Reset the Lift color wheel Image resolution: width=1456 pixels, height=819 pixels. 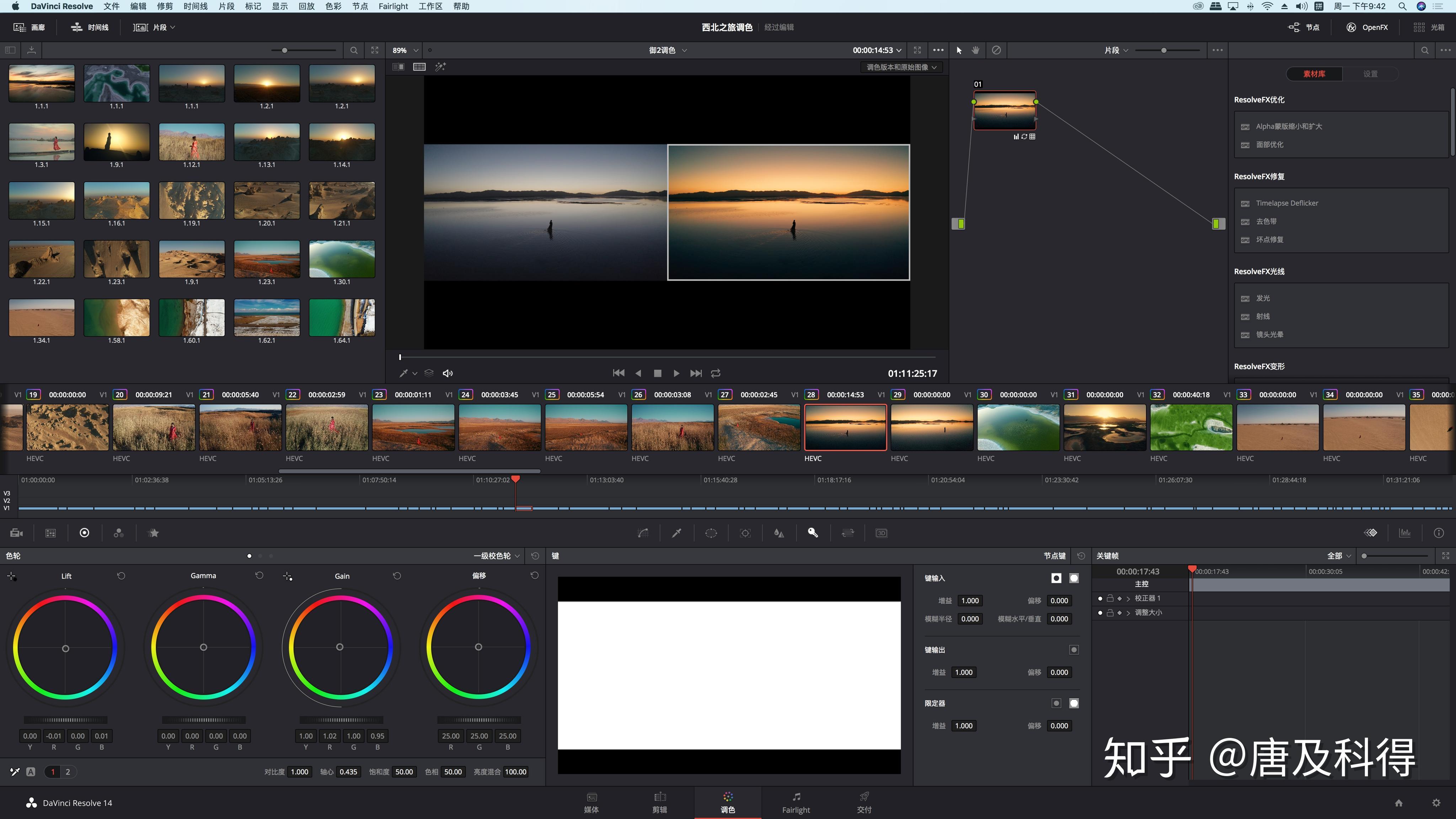(121, 576)
